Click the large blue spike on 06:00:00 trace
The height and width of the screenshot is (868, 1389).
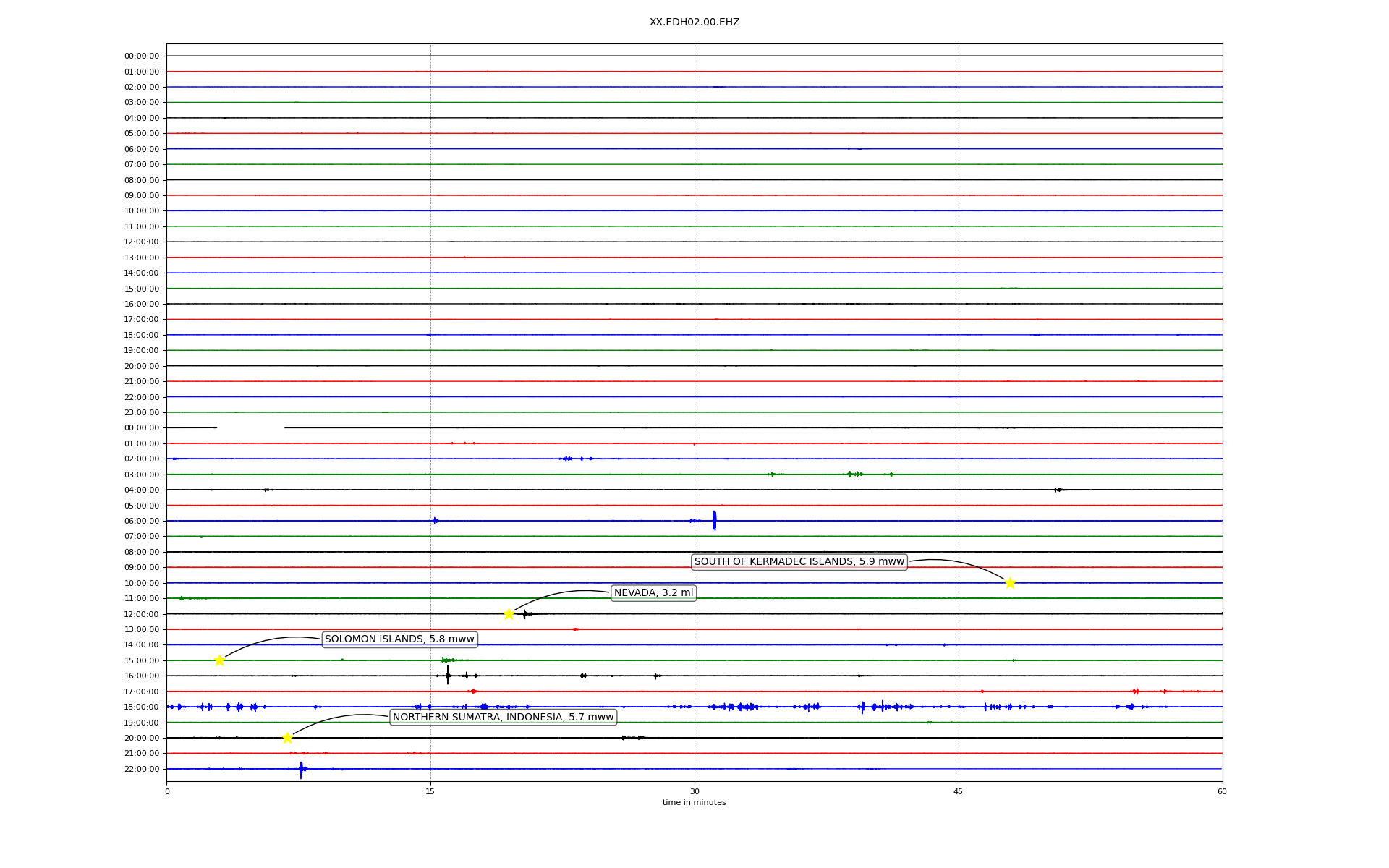[714, 521]
